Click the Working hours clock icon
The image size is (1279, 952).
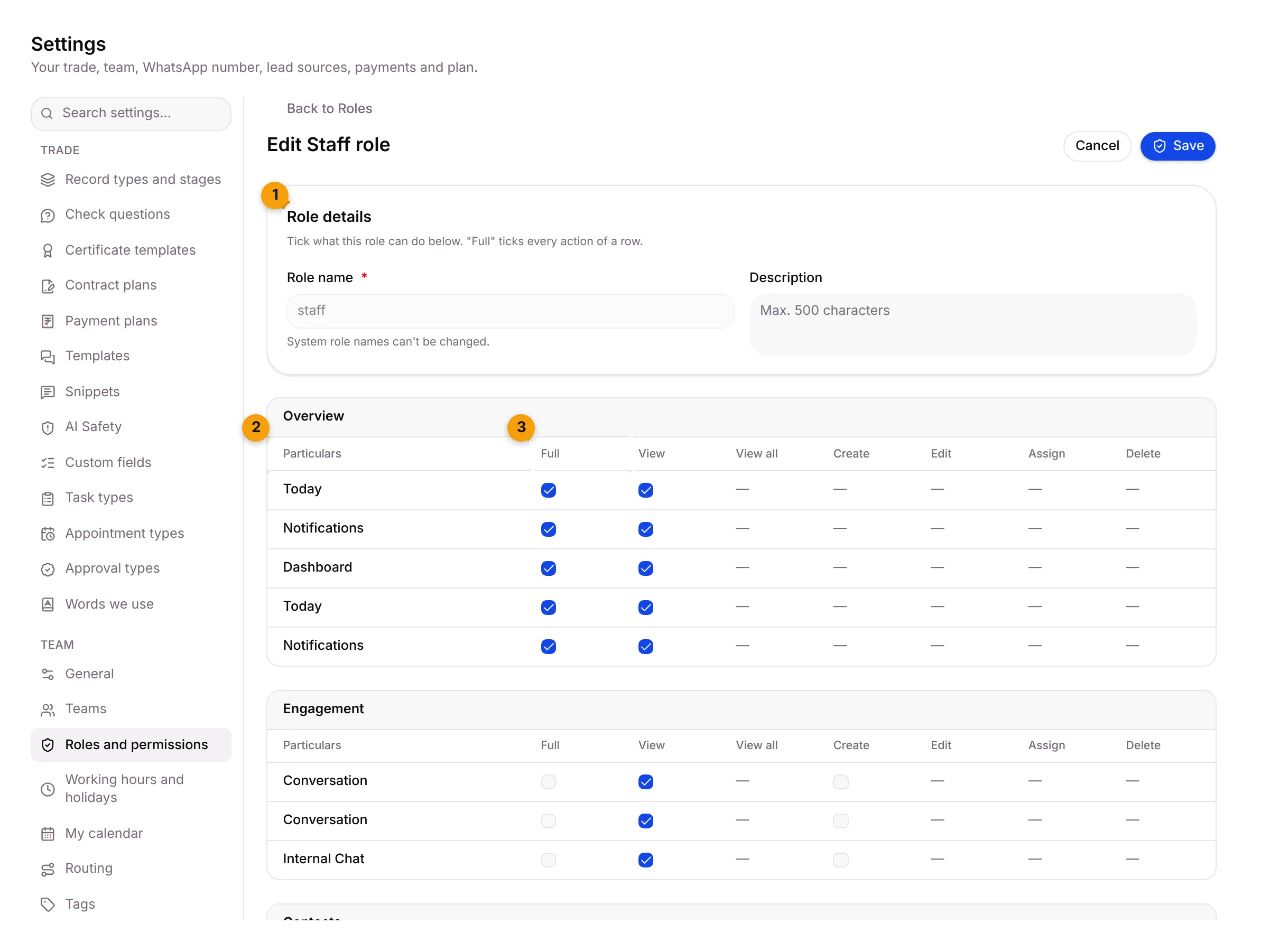[x=48, y=789]
